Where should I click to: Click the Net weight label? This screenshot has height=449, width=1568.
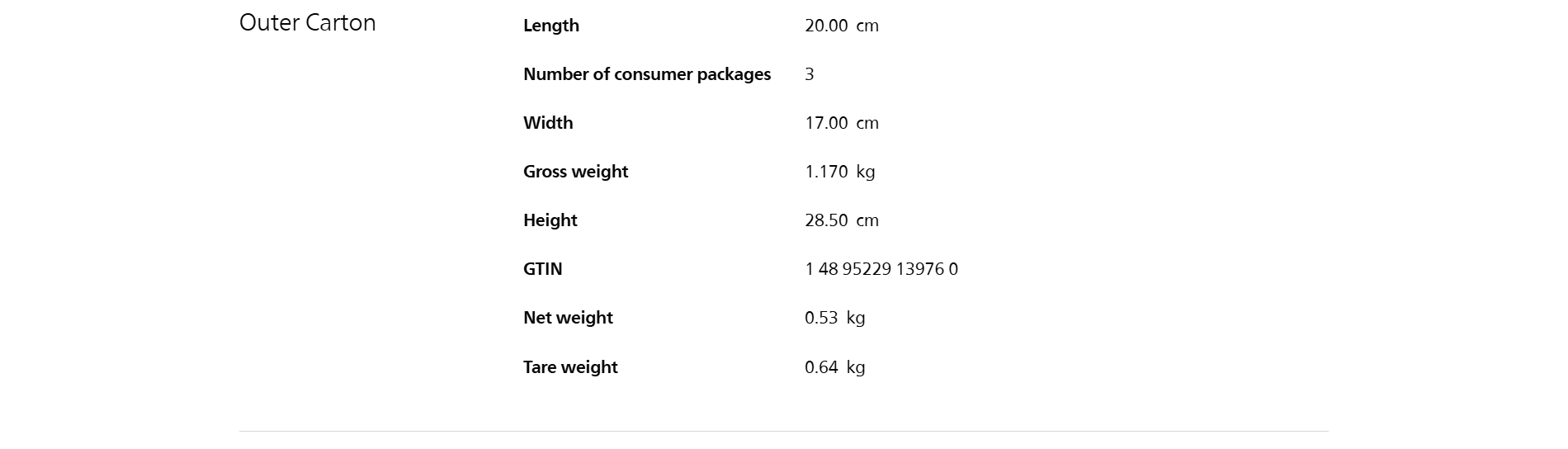click(x=568, y=318)
